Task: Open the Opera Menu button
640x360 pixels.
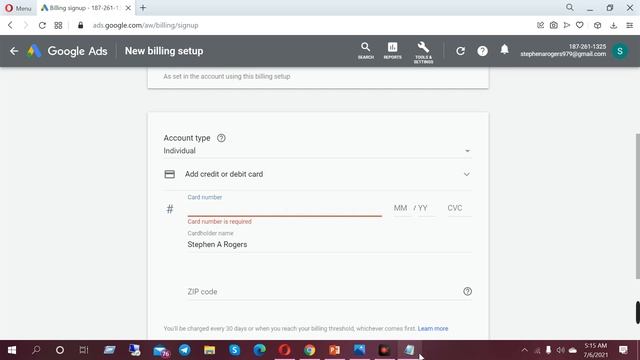Action: click(18, 8)
